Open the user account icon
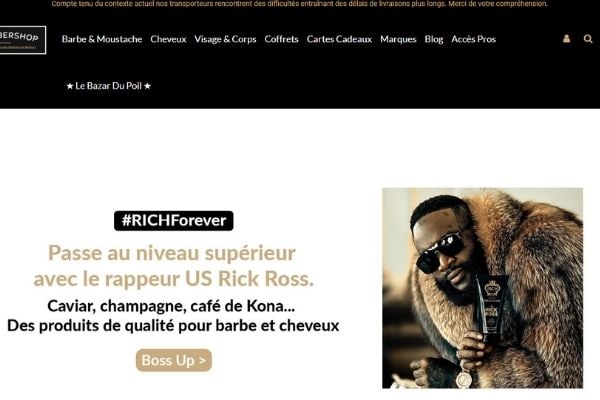The height and width of the screenshot is (400, 600). point(566,39)
